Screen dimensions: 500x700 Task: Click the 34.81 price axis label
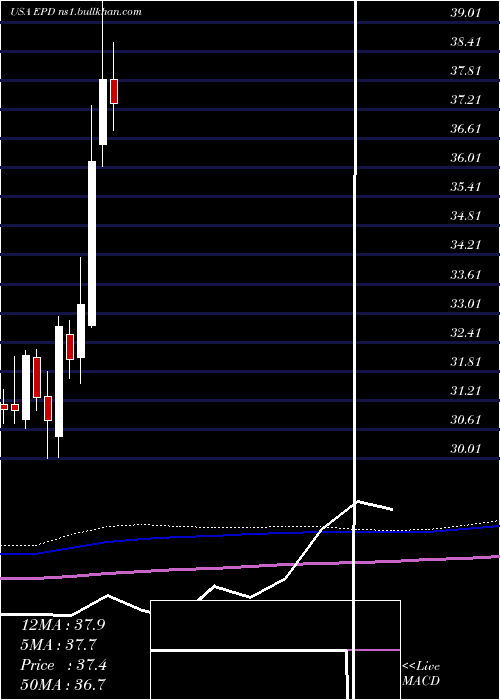pyautogui.click(x=466, y=216)
